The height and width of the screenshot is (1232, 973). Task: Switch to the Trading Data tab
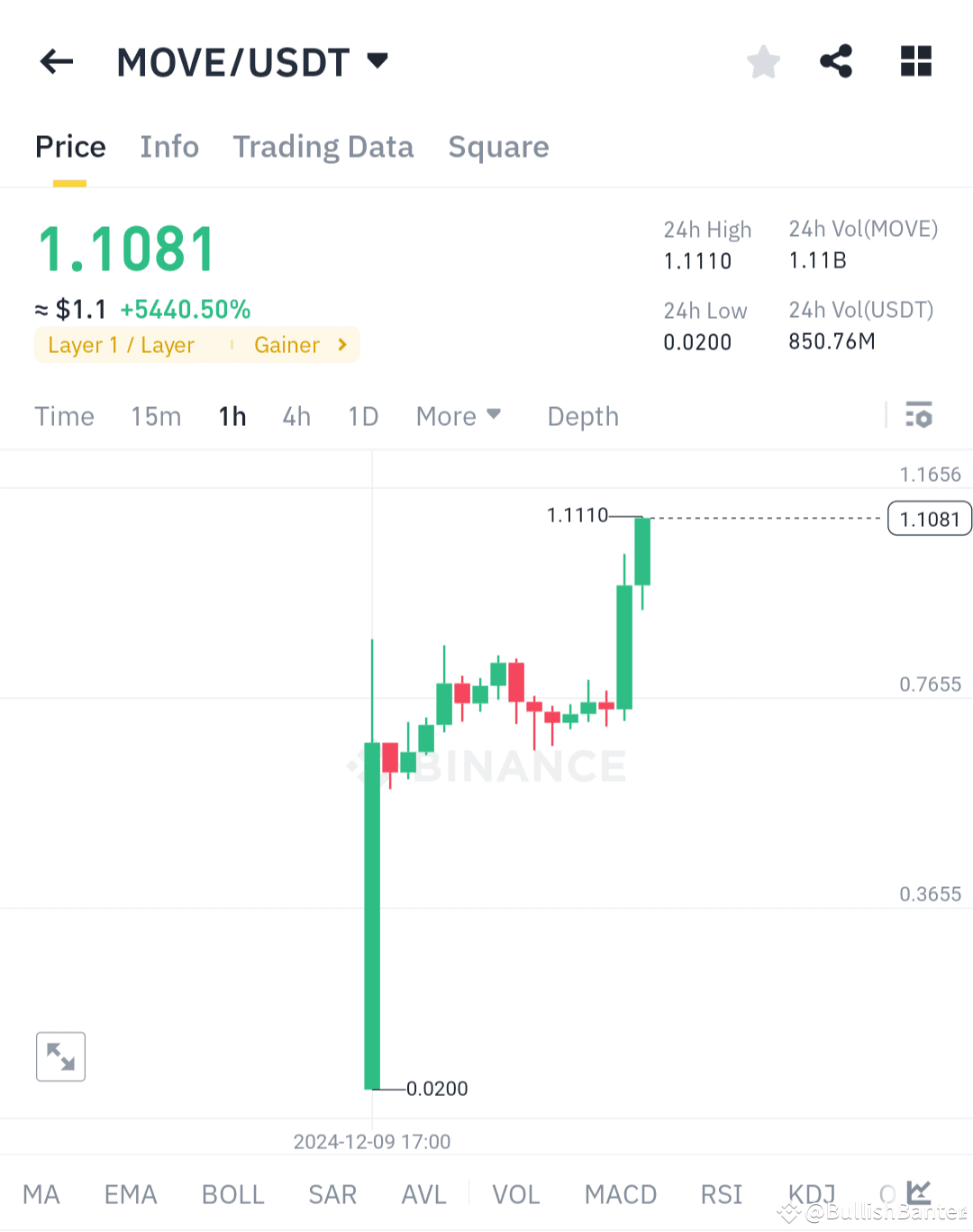tap(323, 147)
